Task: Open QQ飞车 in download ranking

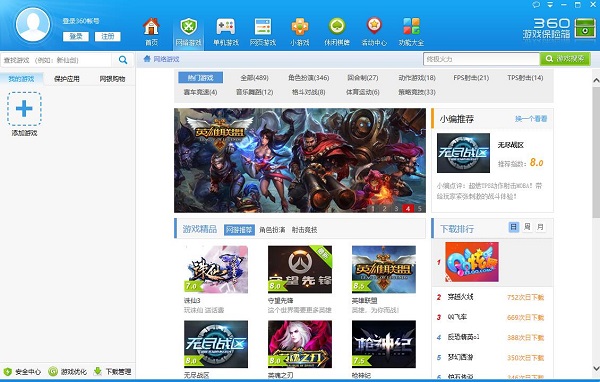Action: 457,317
